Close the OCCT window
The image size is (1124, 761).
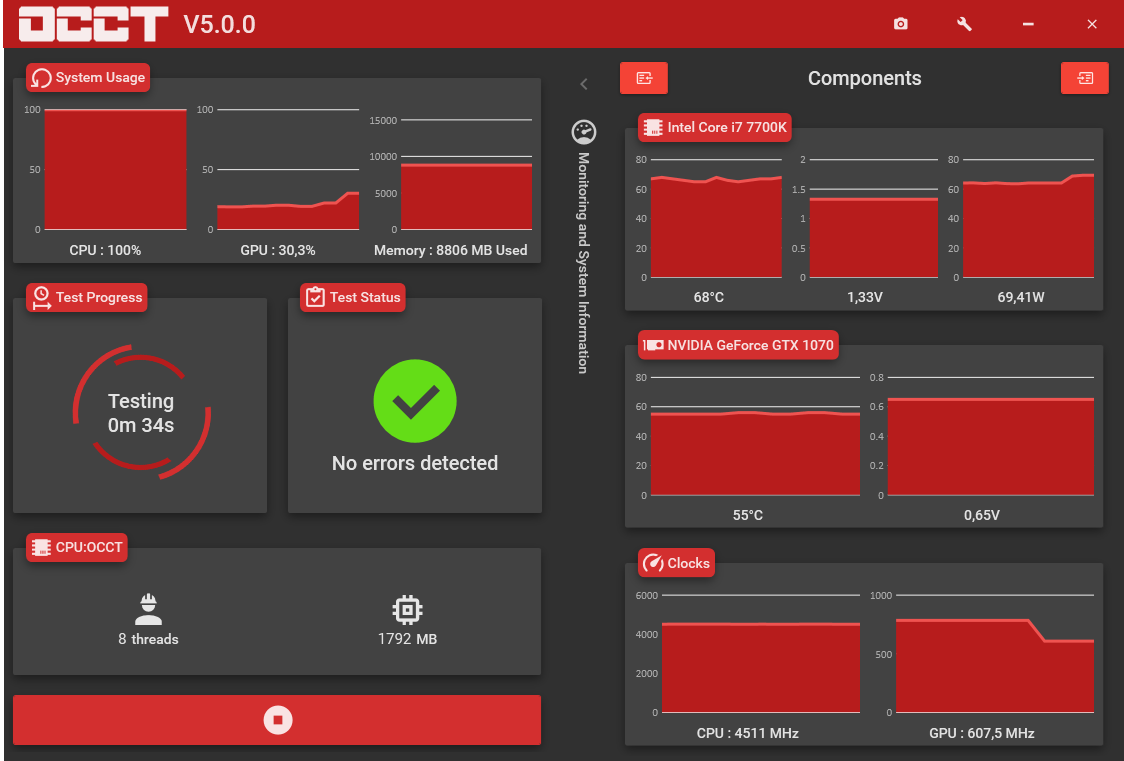pos(1092,24)
